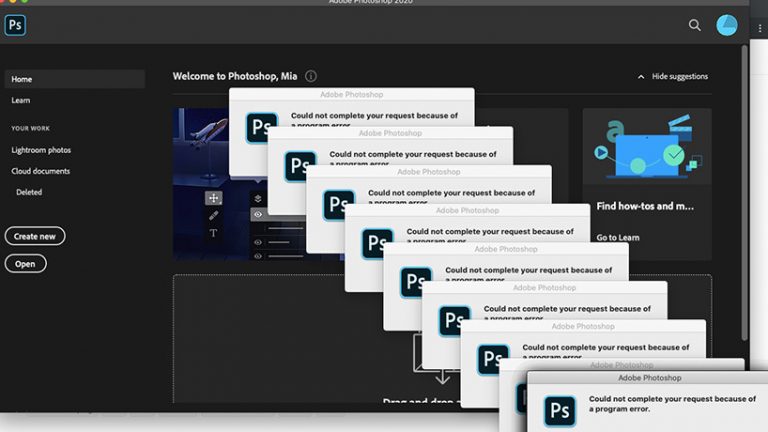Click the Photoshop Ps logo in header
The height and width of the screenshot is (432, 768).
point(15,25)
